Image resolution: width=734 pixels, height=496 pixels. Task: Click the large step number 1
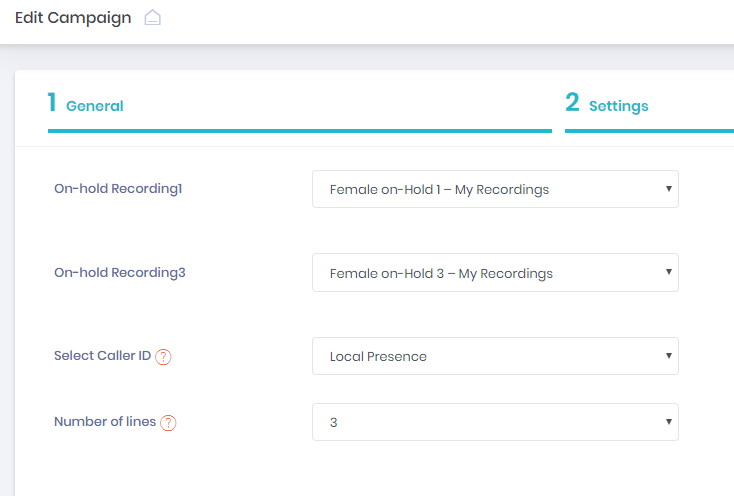[x=52, y=103]
